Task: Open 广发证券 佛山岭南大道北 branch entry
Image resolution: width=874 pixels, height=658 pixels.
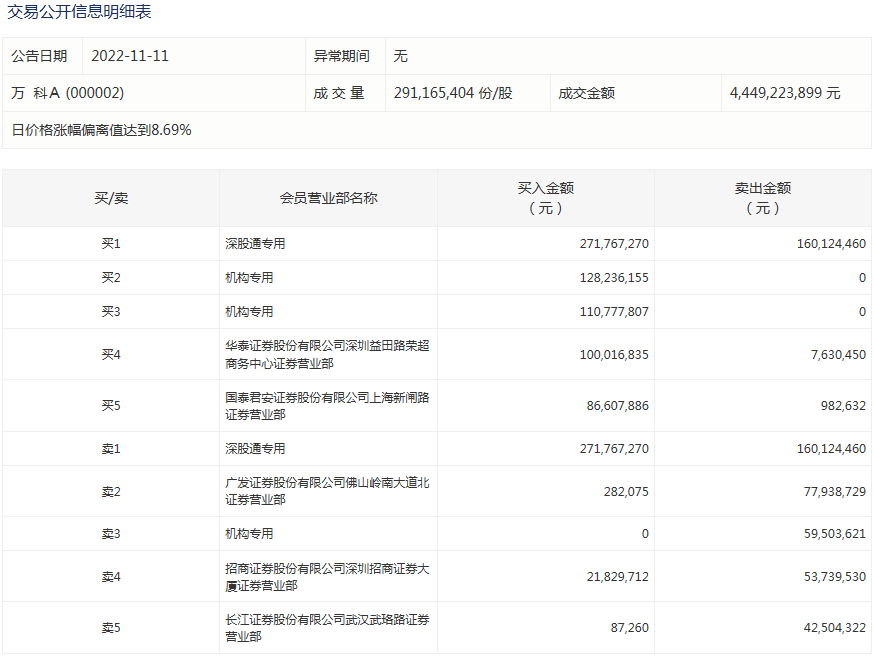Action: point(327,491)
